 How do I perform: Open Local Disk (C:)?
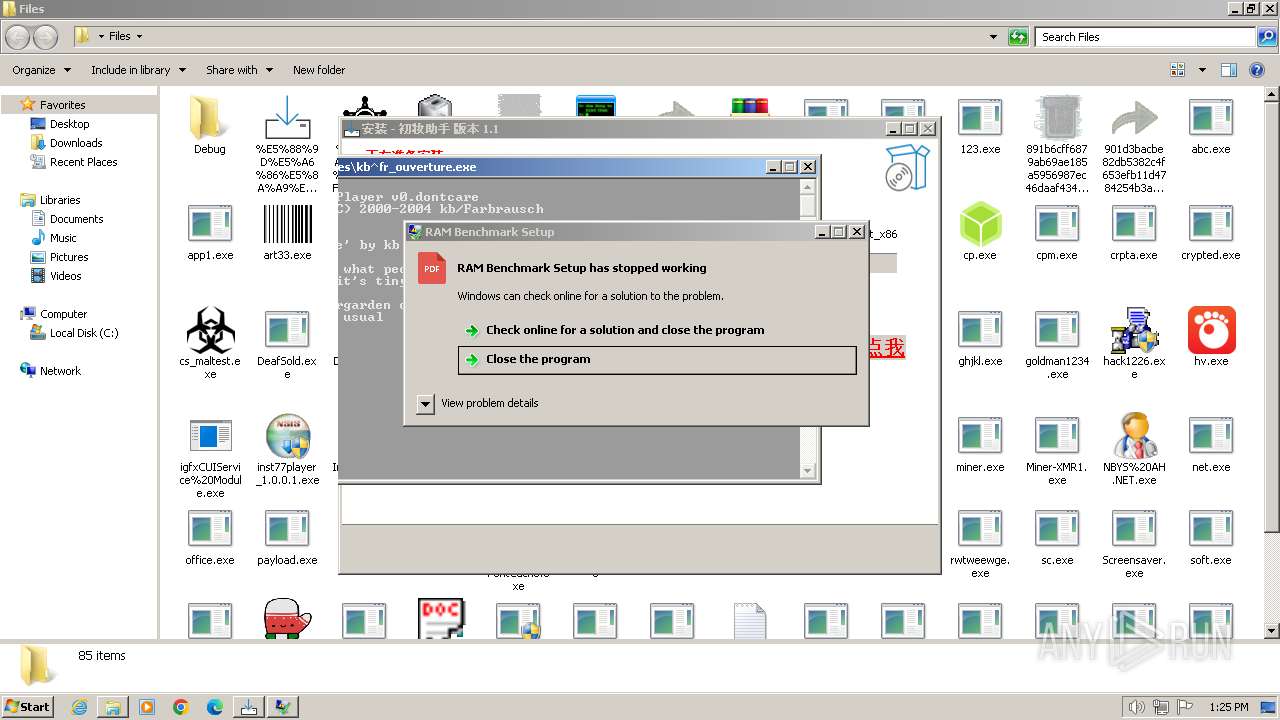[x=84, y=333]
